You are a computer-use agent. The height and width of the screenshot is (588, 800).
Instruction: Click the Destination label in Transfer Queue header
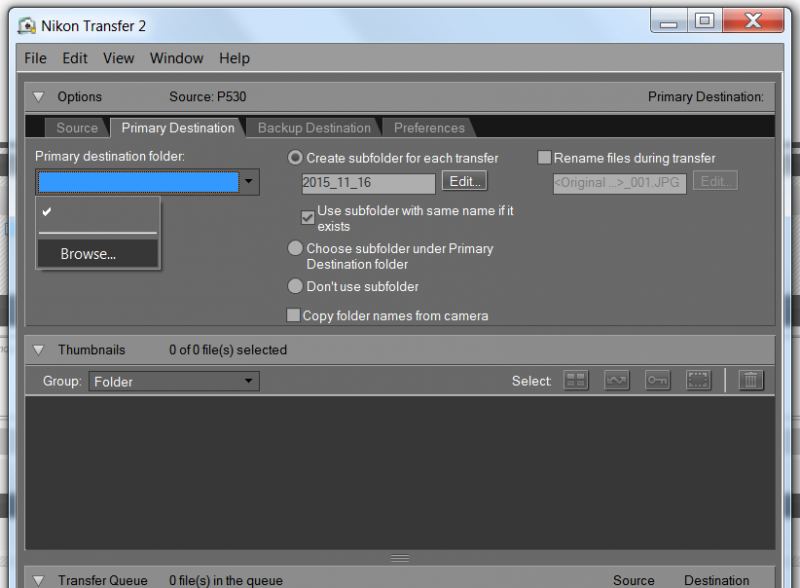point(716,580)
